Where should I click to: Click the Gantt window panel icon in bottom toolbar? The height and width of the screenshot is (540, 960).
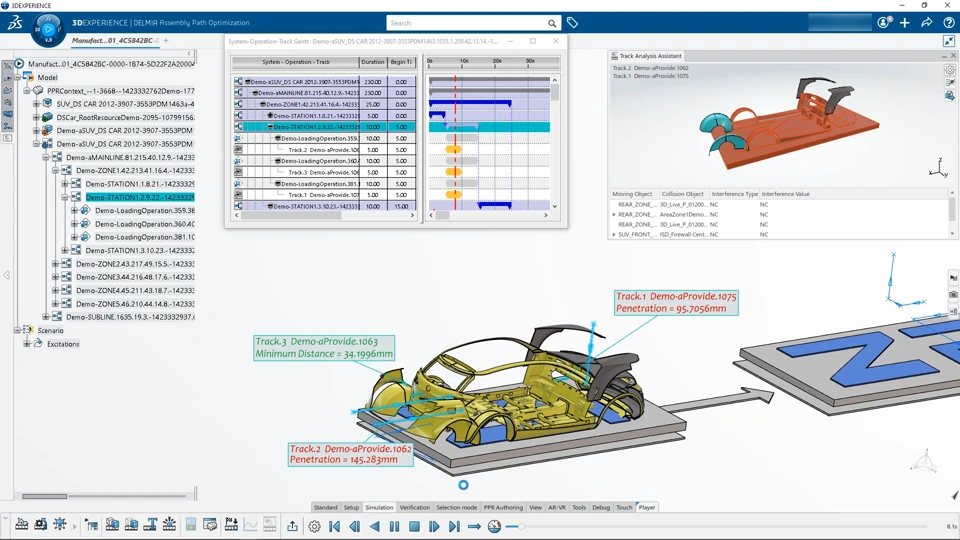pyautogui.click(x=210, y=524)
